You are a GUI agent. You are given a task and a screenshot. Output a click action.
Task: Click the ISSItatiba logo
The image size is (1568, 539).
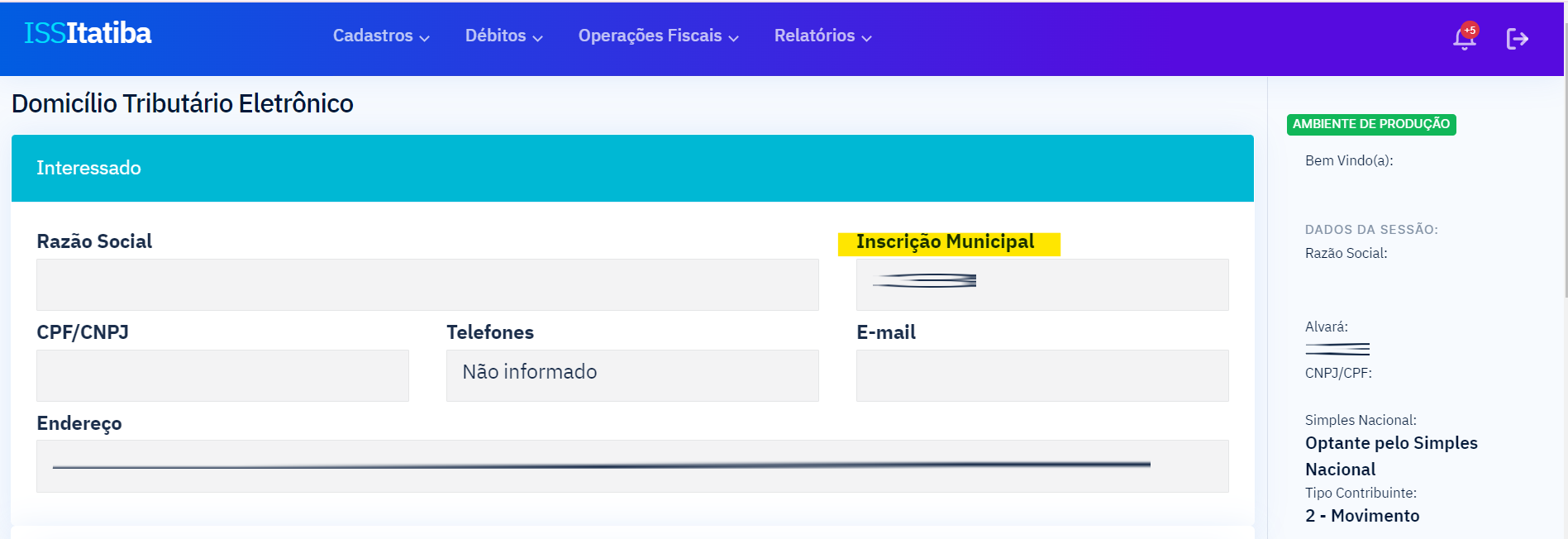88,33
